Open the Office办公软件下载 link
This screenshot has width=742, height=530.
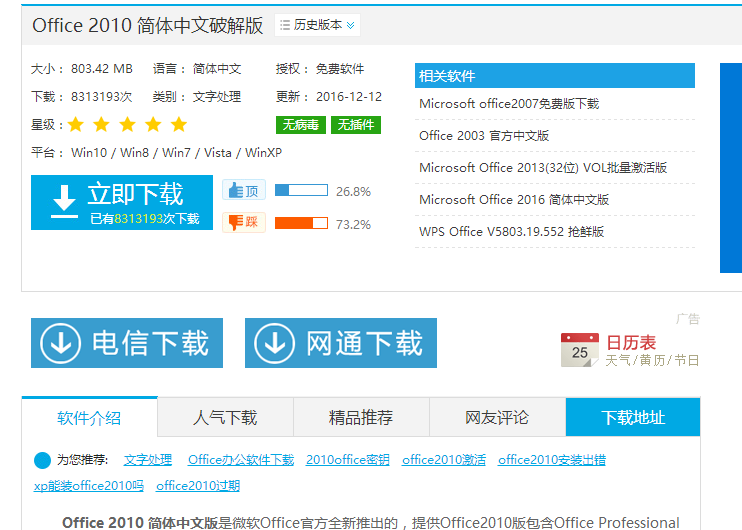coord(241,459)
